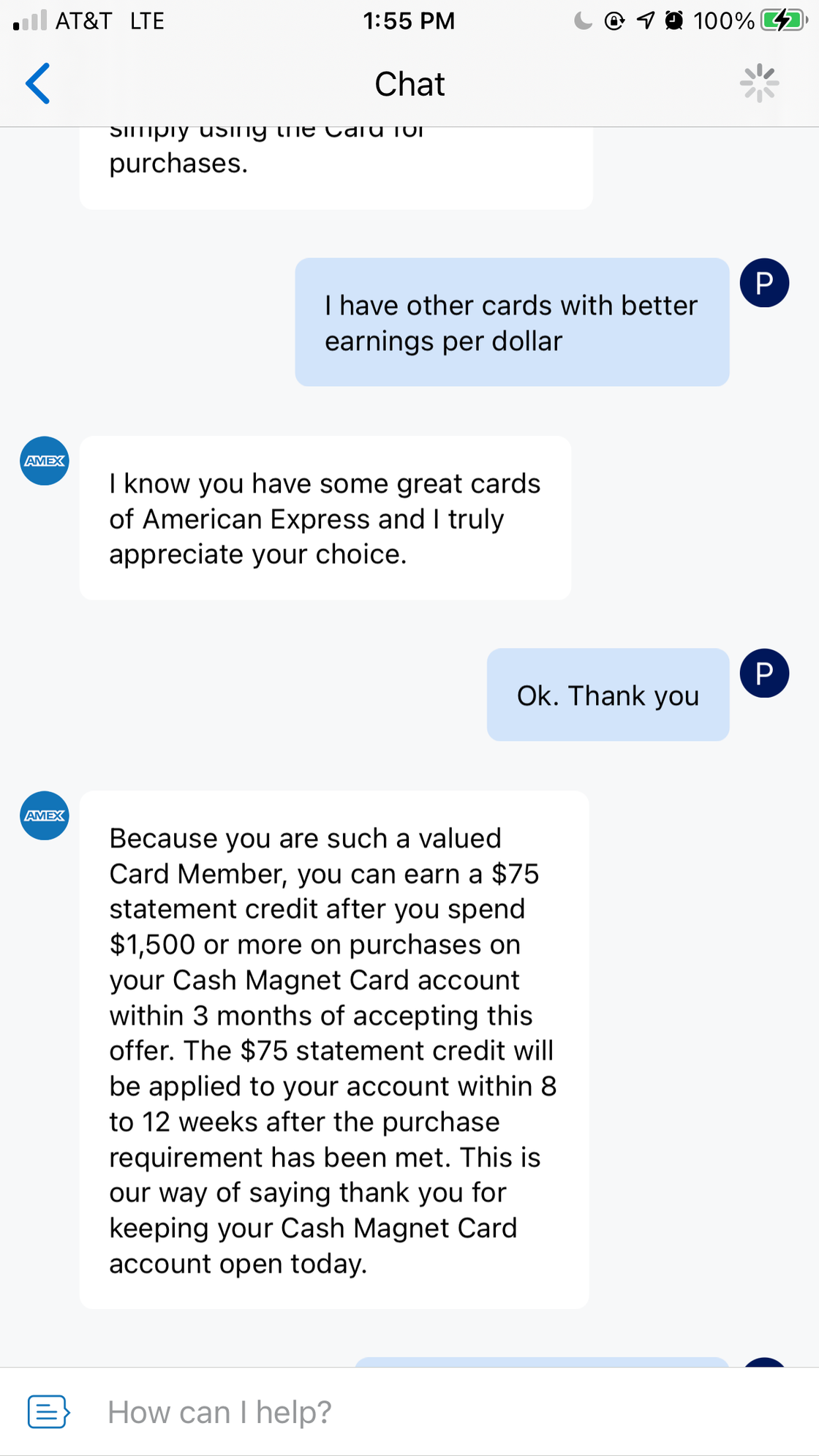Tap the P avatar beside 'I have other cards'
Image resolution: width=819 pixels, height=1456 pixels.
[764, 282]
